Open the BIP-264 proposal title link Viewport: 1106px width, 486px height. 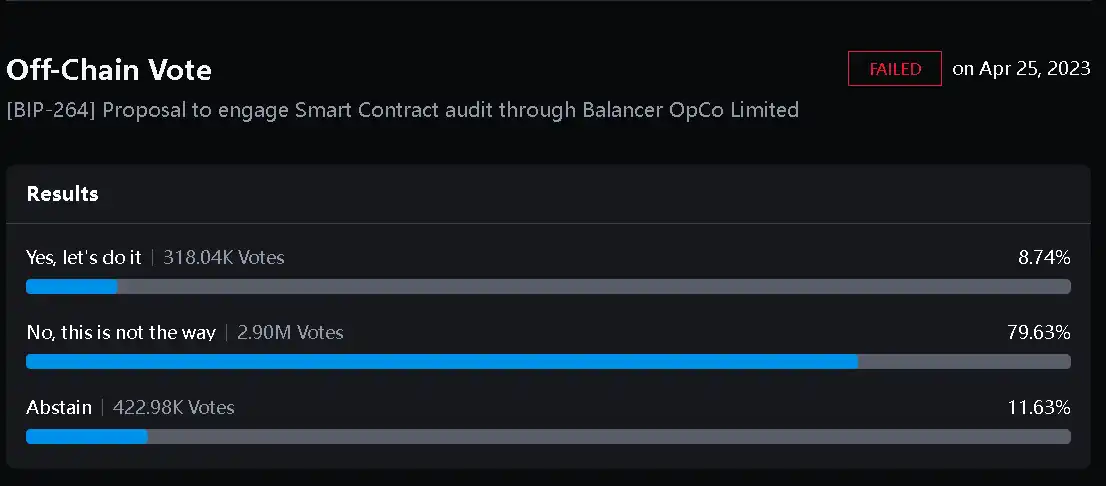tap(402, 110)
